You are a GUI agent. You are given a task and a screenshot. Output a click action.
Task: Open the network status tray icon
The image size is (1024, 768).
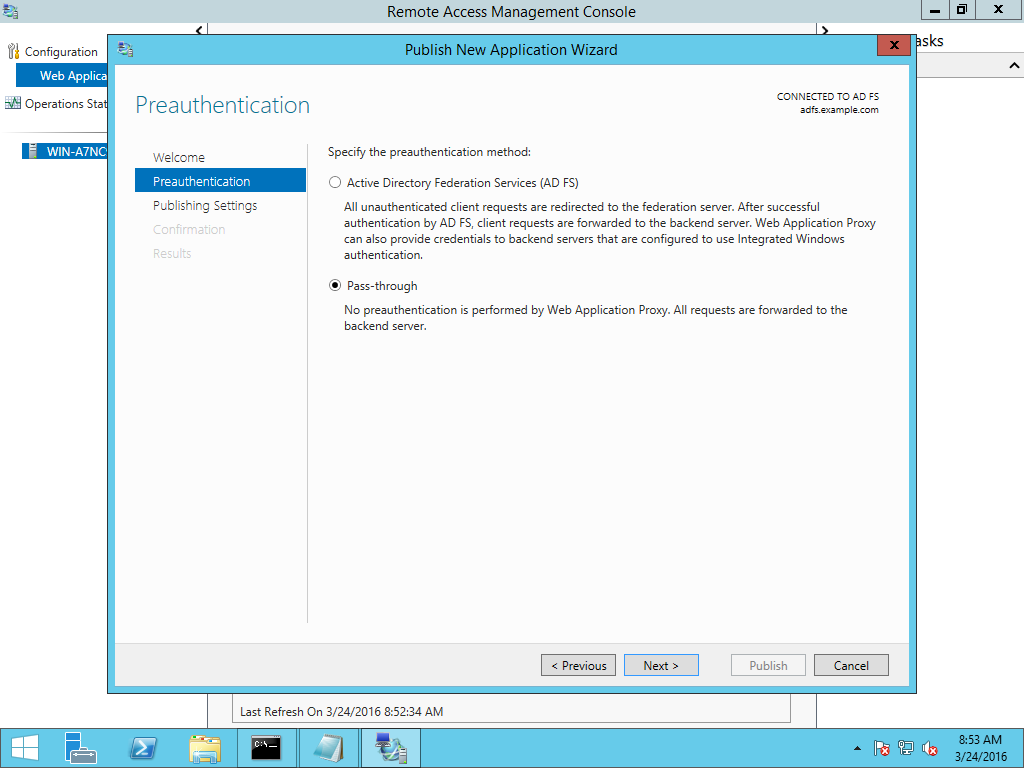(x=907, y=747)
